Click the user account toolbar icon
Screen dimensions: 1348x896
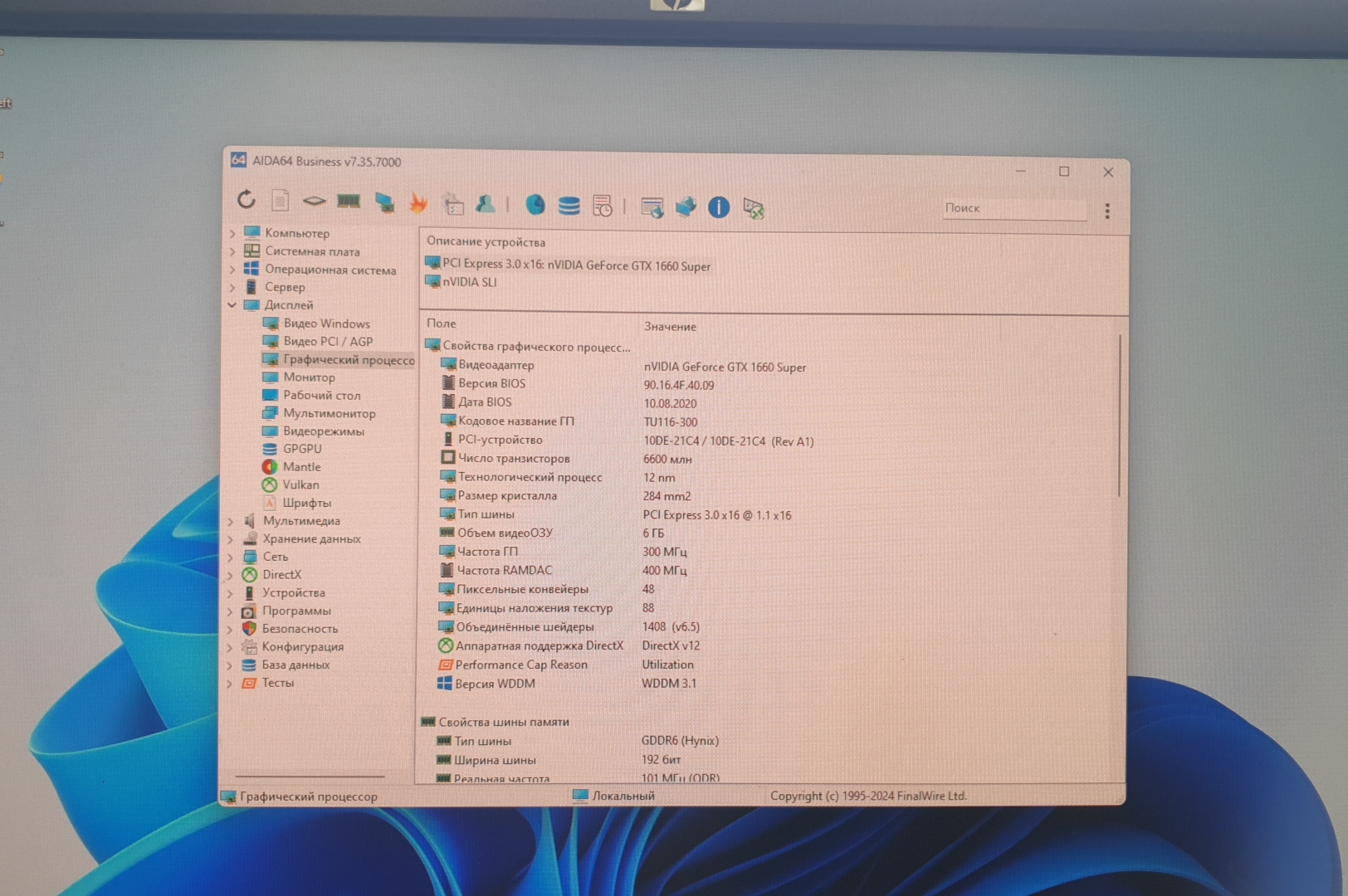coord(486,204)
